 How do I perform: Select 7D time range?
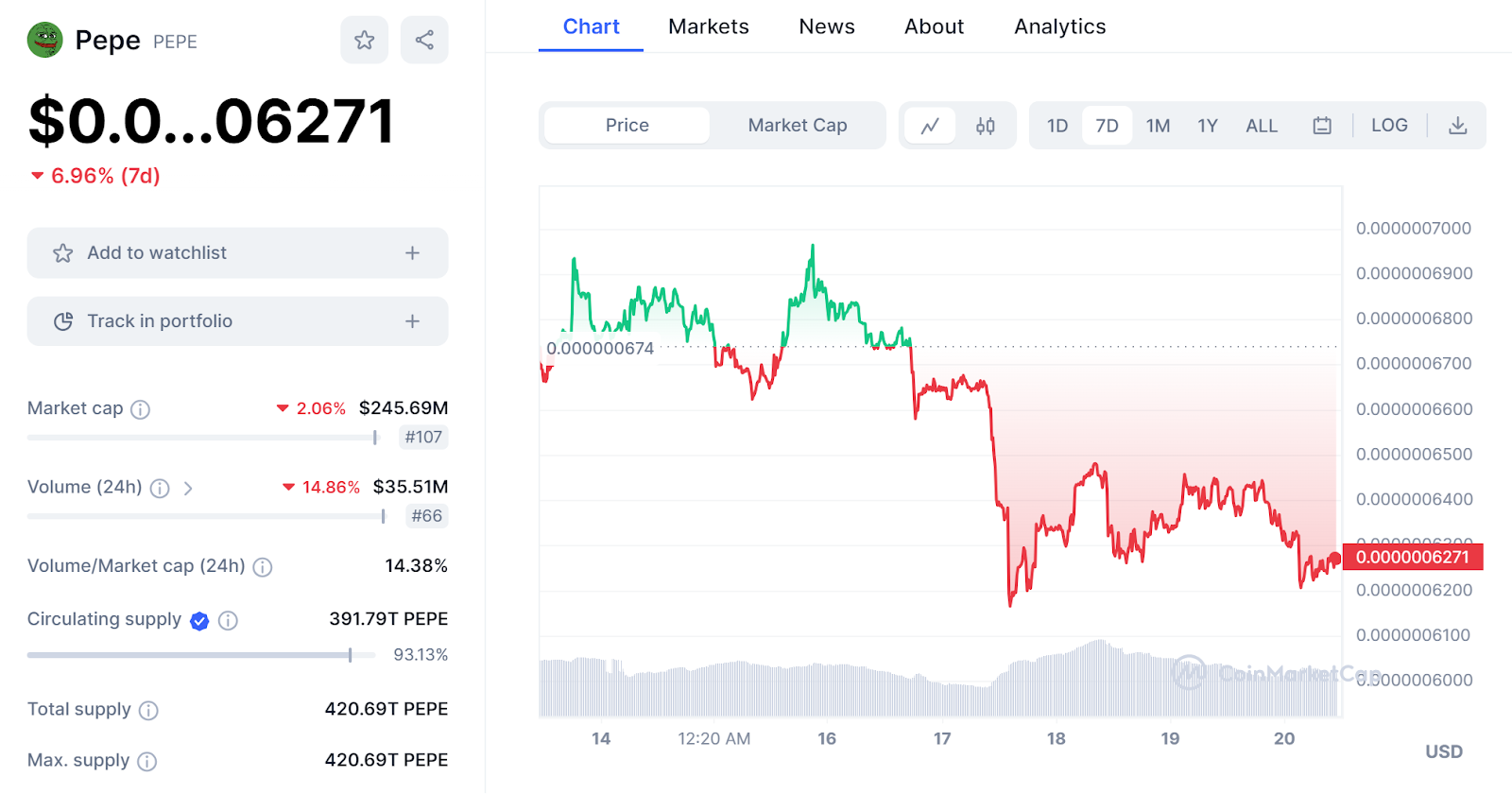point(1107,126)
